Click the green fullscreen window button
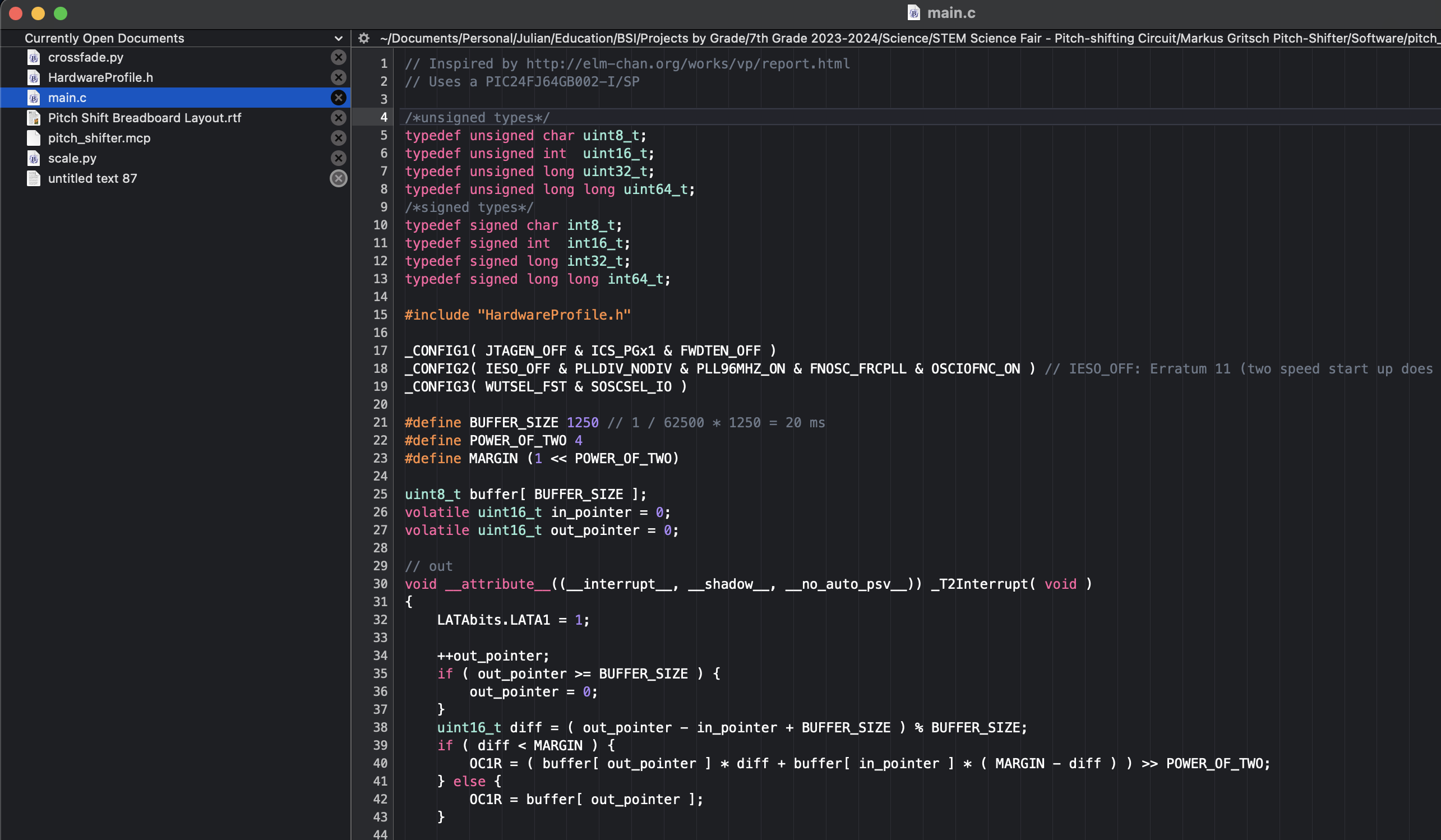1441x840 pixels. pyautogui.click(x=61, y=13)
